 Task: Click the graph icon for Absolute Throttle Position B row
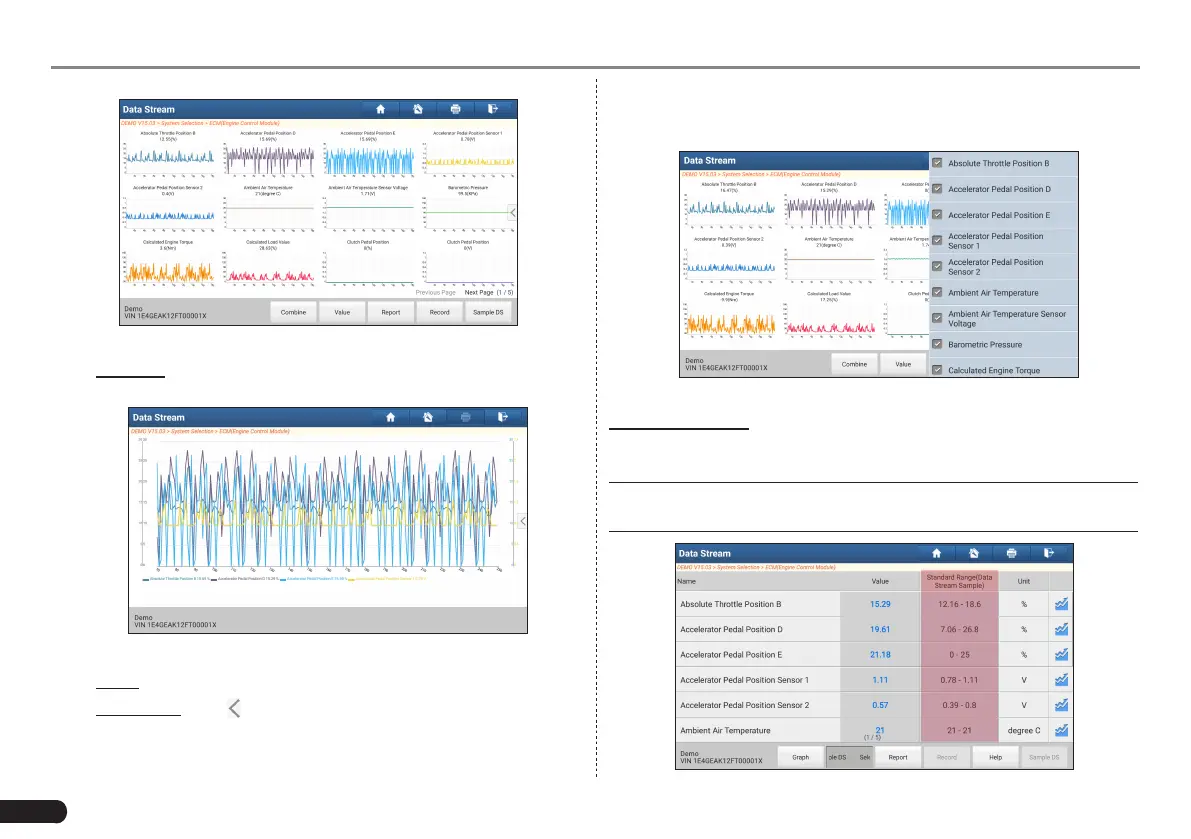(1061, 604)
